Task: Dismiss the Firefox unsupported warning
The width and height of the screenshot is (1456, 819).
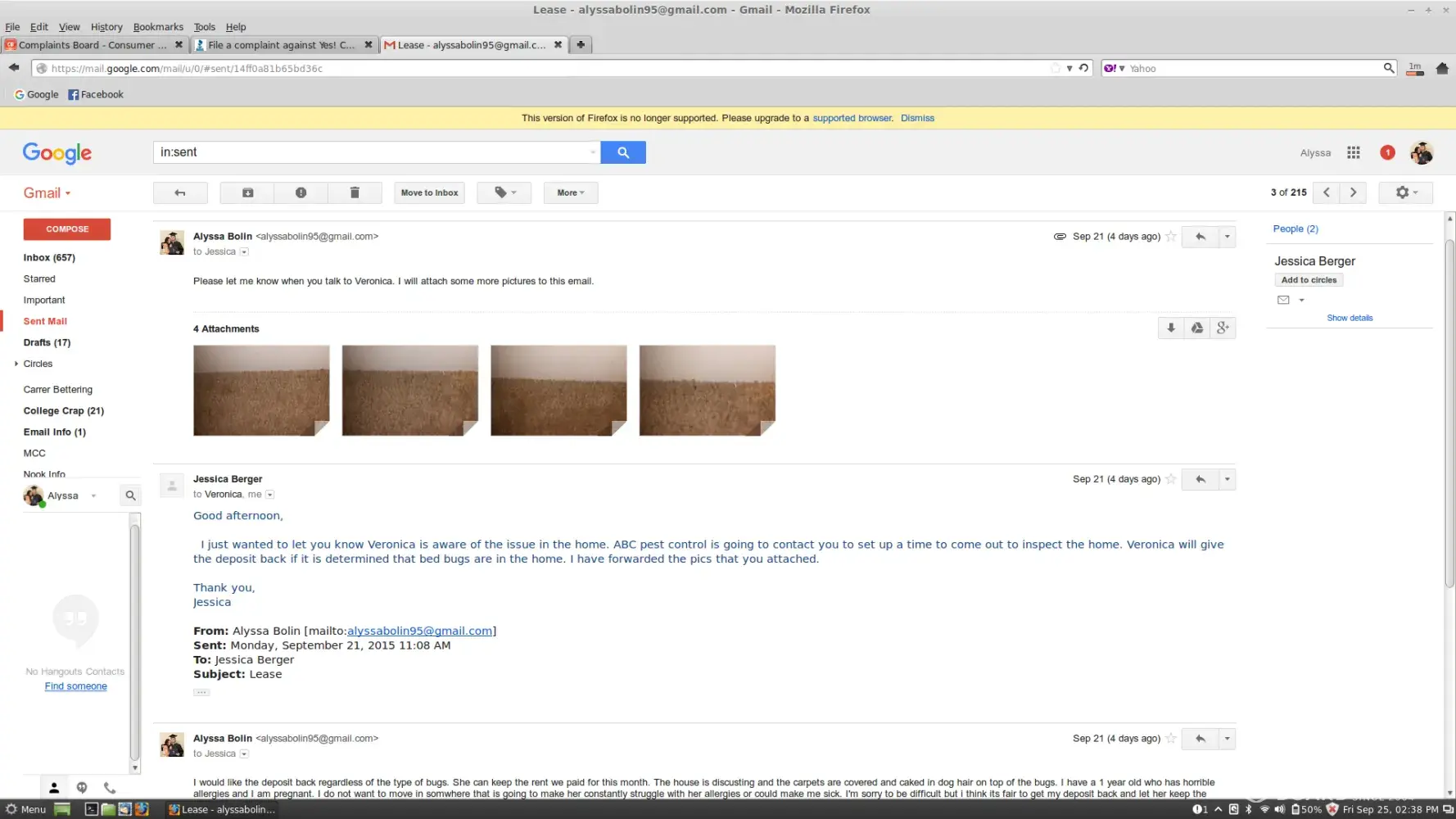Action: [x=917, y=118]
